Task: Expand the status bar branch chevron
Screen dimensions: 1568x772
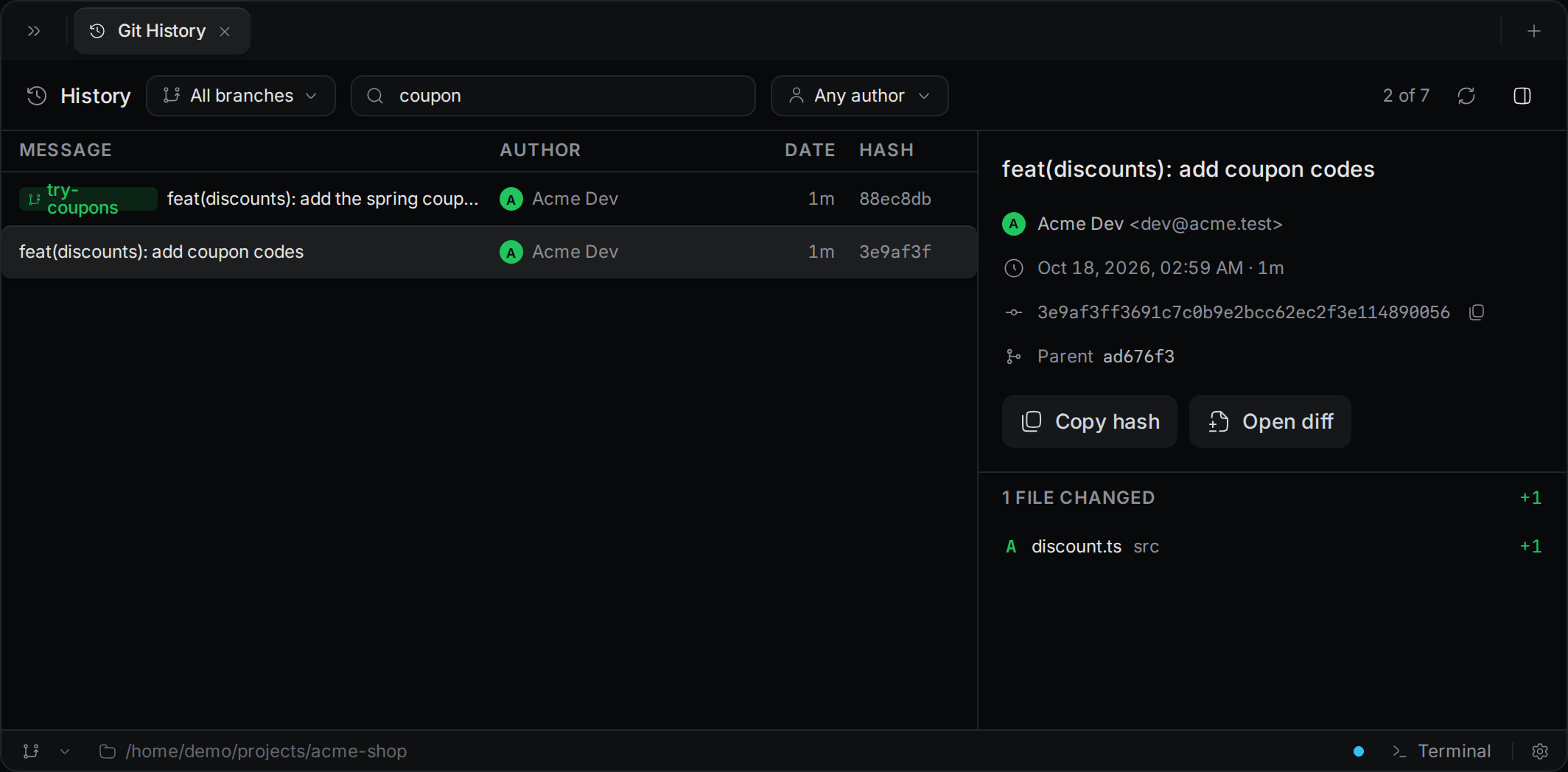Action: tap(65, 751)
